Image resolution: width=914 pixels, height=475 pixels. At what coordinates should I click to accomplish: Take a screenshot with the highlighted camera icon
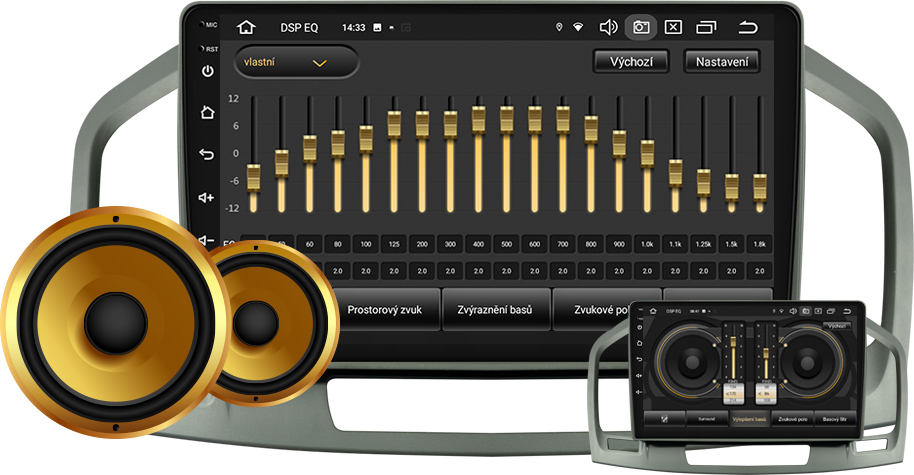pyautogui.click(x=641, y=28)
